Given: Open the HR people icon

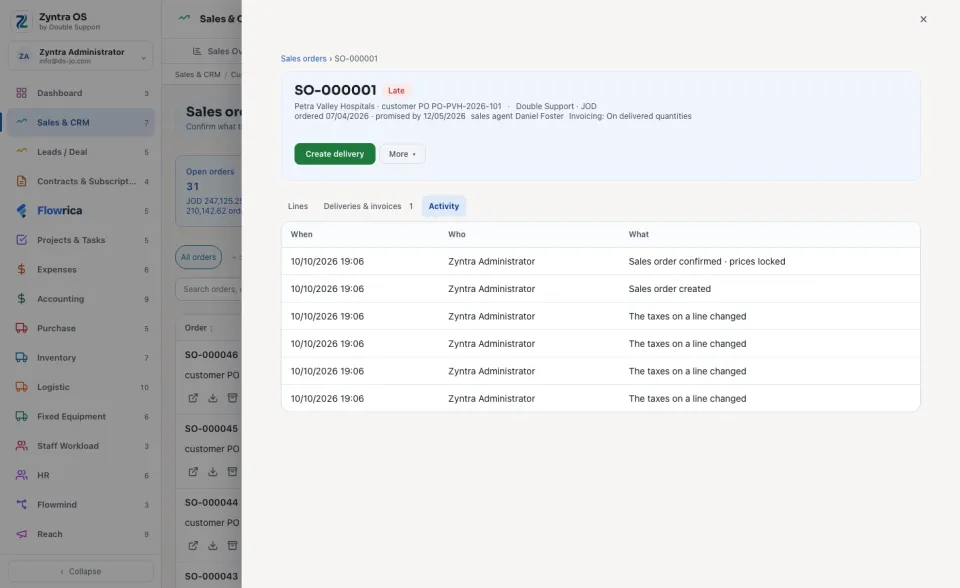Looking at the screenshot, I should coord(21,475).
